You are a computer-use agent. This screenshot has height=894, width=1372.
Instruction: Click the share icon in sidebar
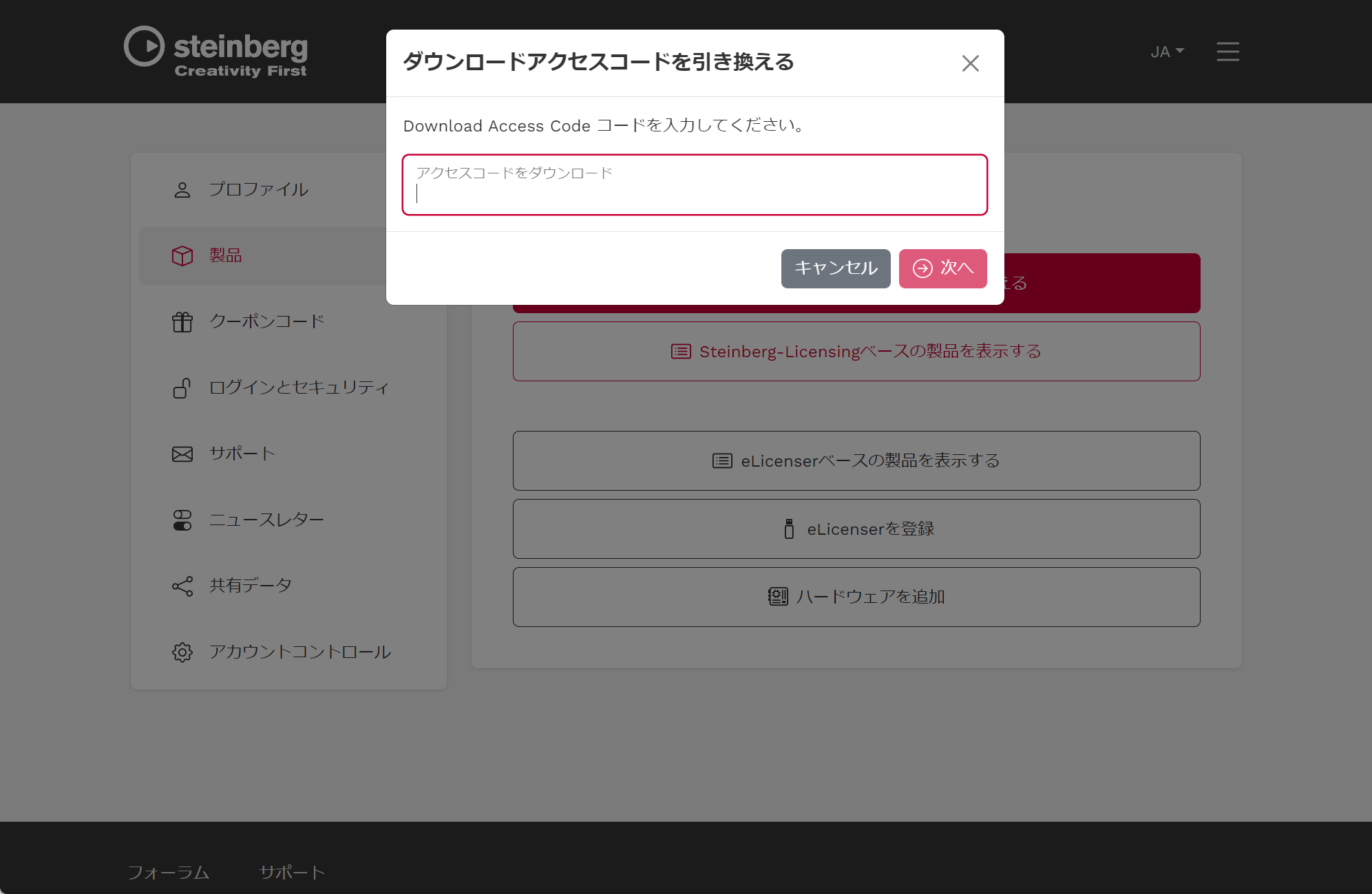tap(182, 586)
